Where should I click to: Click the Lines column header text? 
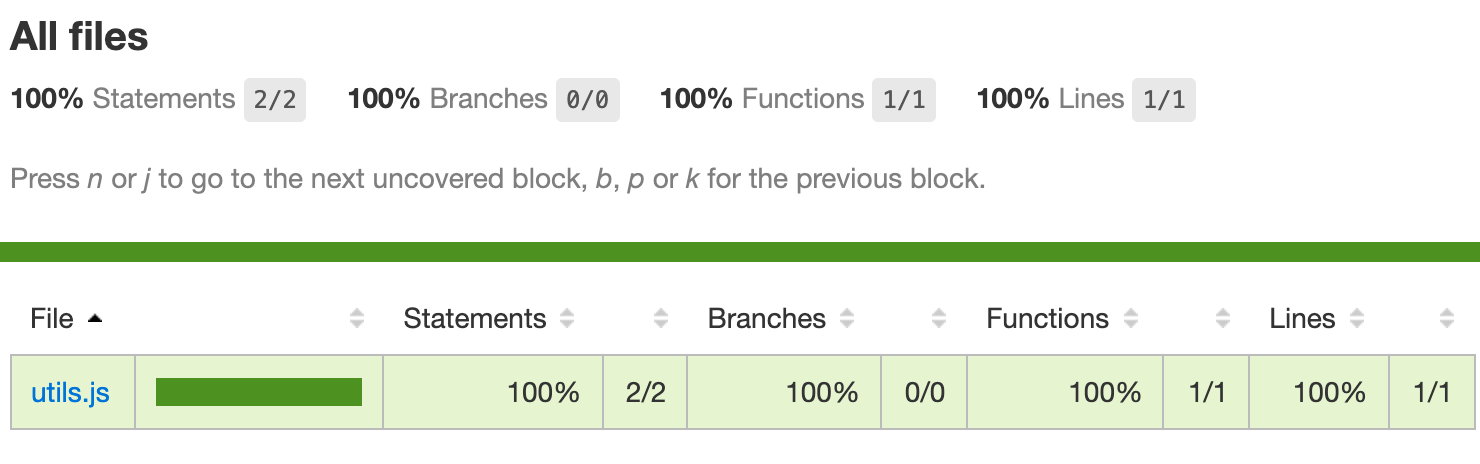pyautogui.click(x=1302, y=319)
